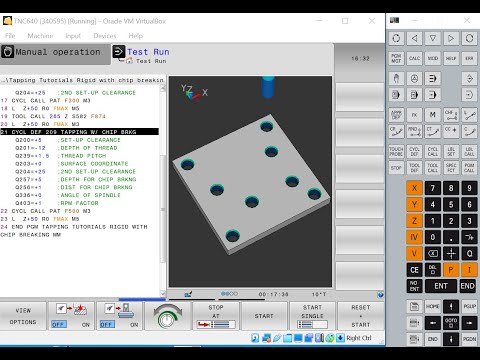
Task: Open the PGM MGT program manager key
Action: [396, 58]
